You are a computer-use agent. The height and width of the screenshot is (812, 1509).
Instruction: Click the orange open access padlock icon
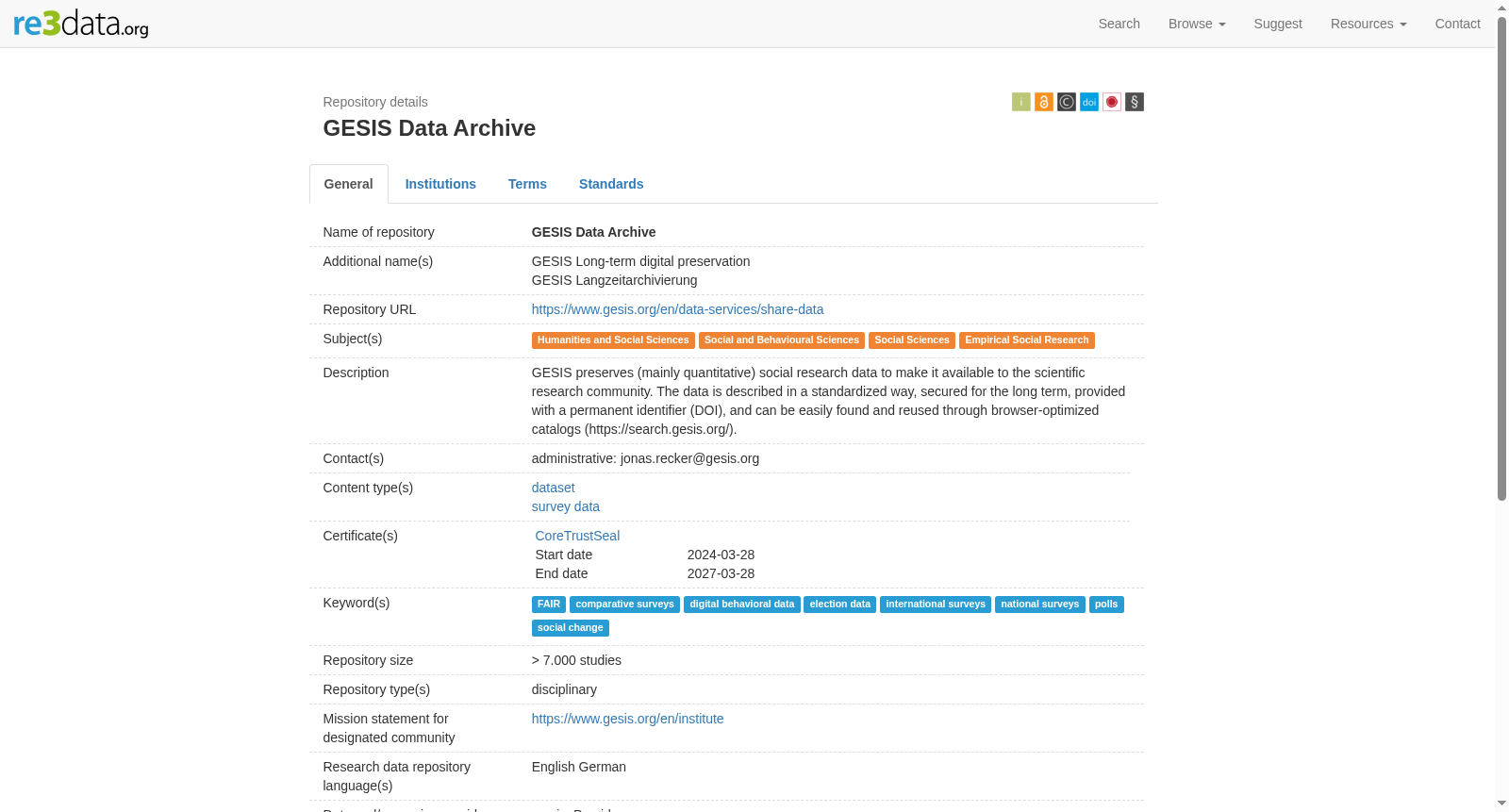[1043, 102]
